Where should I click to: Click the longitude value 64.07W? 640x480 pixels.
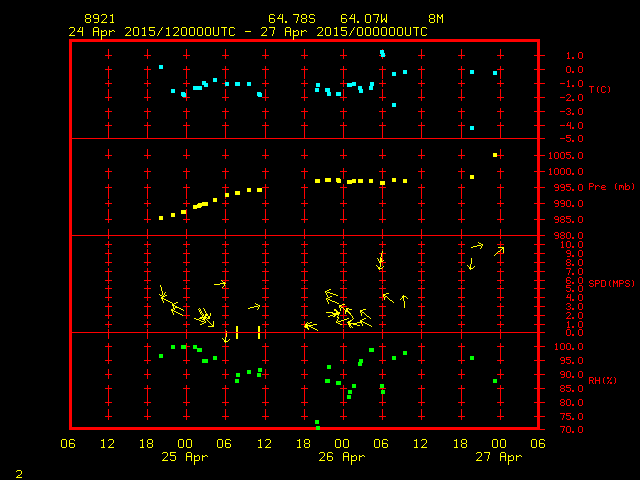coord(363,19)
